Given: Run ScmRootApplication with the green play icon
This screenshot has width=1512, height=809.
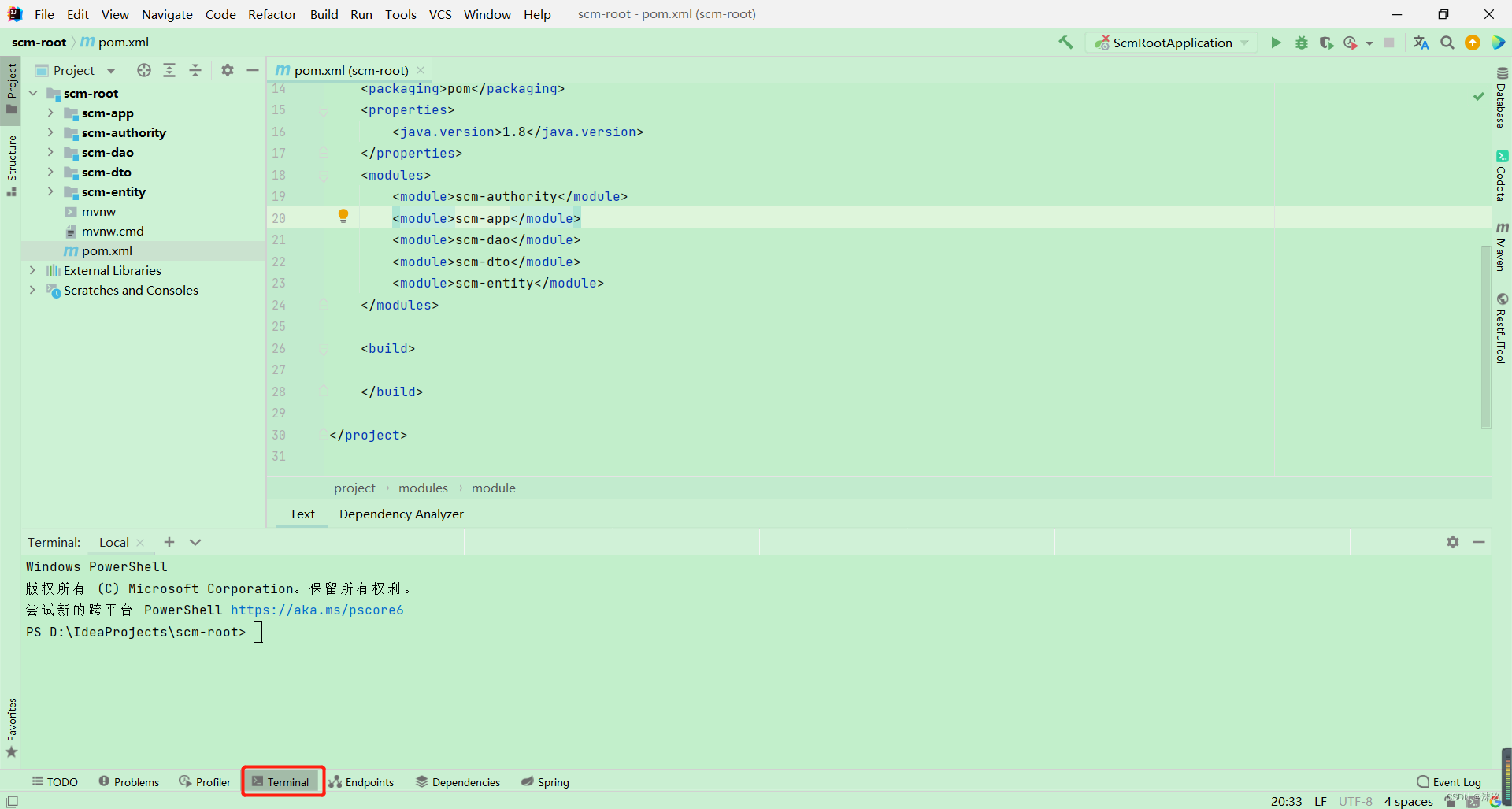Looking at the screenshot, I should (x=1276, y=43).
